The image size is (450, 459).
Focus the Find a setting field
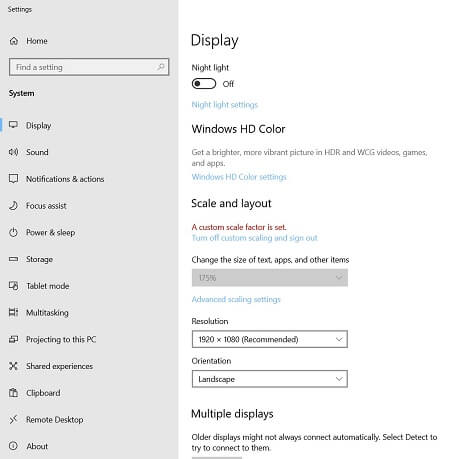(89, 67)
